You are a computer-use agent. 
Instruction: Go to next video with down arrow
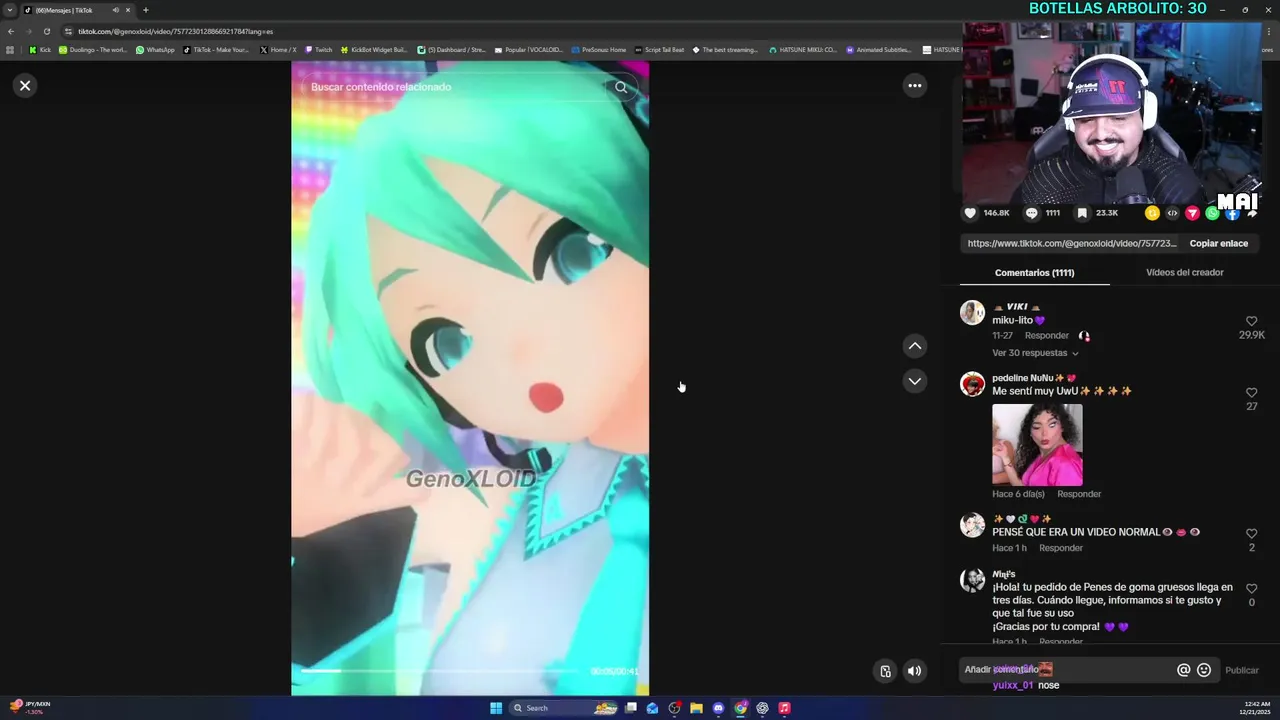914,381
